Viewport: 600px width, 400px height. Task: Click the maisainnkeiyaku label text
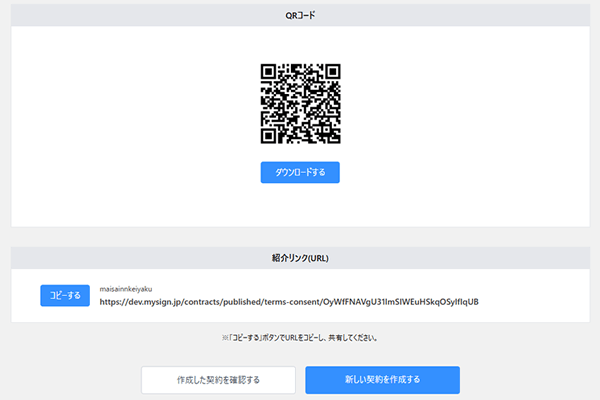tap(126, 289)
